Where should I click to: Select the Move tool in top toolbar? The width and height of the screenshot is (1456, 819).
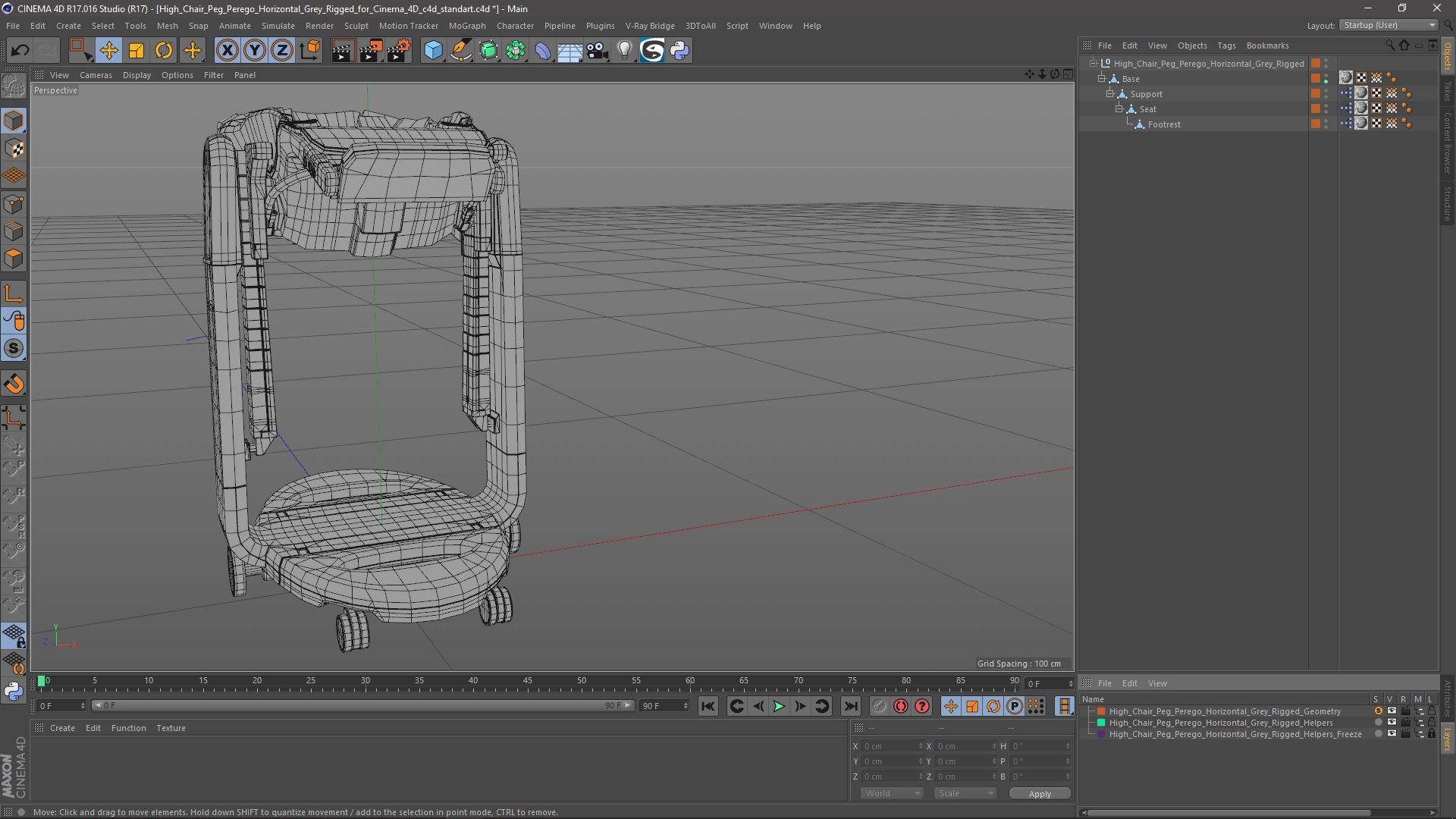point(108,51)
